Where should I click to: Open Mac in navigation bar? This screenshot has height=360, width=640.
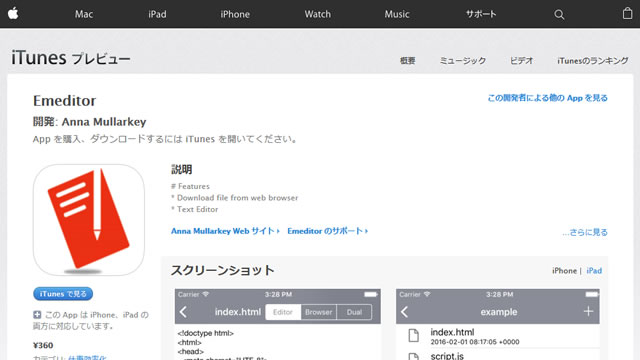coord(84,14)
